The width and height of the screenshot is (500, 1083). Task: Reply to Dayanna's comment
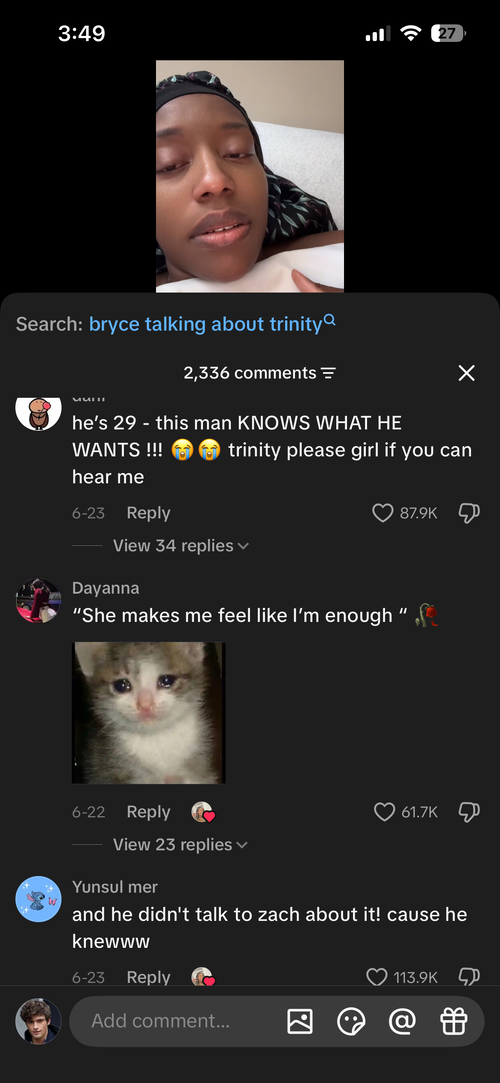click(148, 812)
